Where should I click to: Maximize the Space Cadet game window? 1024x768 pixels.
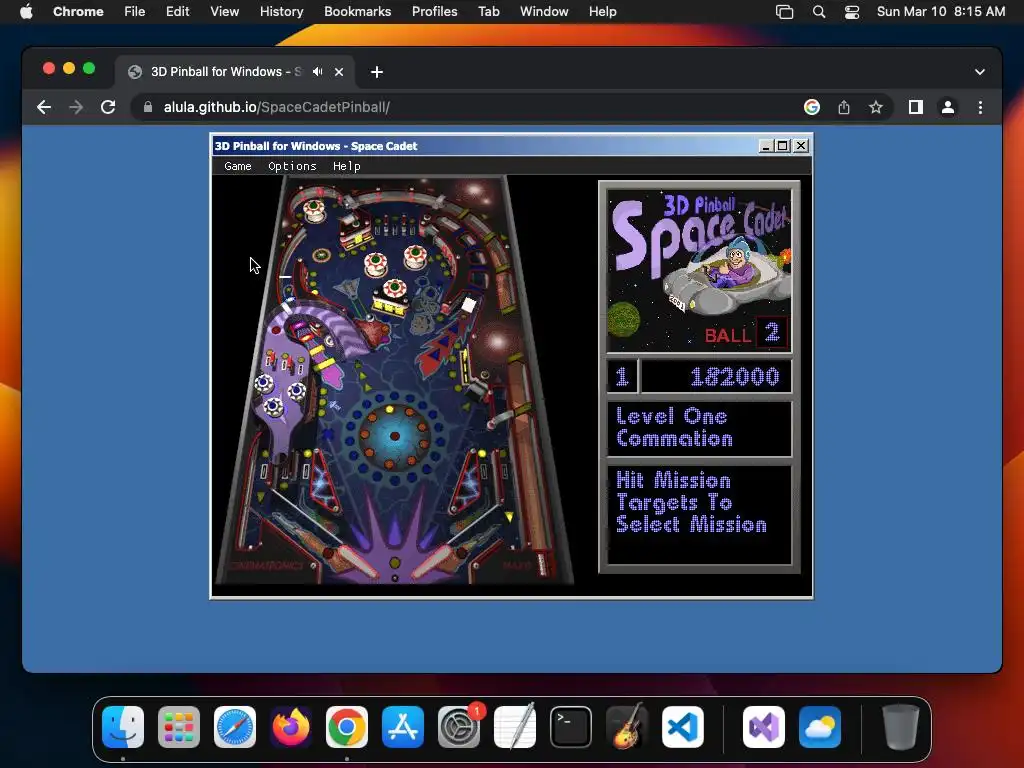click(x=782, y=146)
